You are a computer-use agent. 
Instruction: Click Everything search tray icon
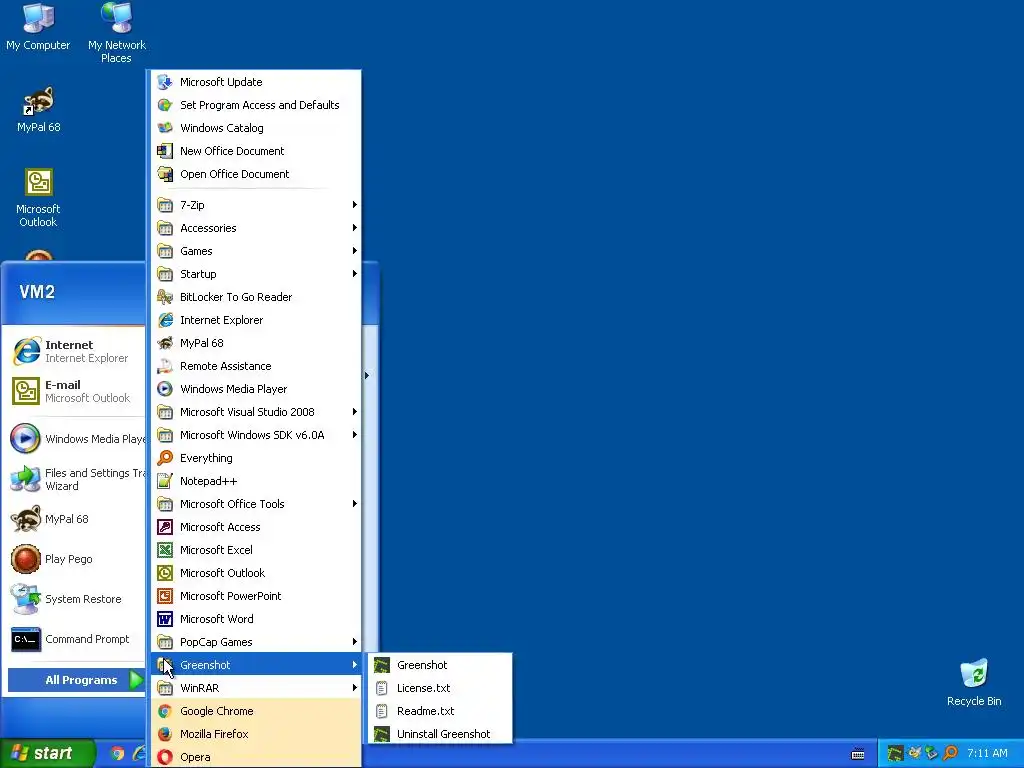(951, 754)
